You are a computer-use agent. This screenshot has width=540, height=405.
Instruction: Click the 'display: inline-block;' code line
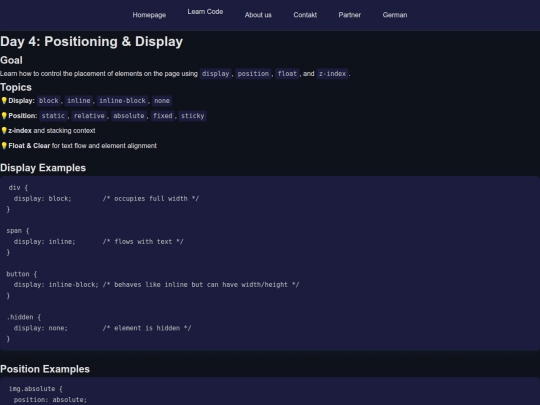56,285
